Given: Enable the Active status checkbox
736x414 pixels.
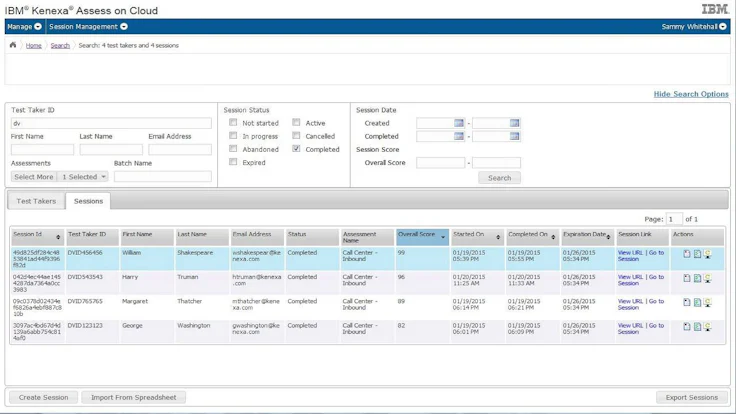Looking at the screenshot, I should [x=296, y=123].
